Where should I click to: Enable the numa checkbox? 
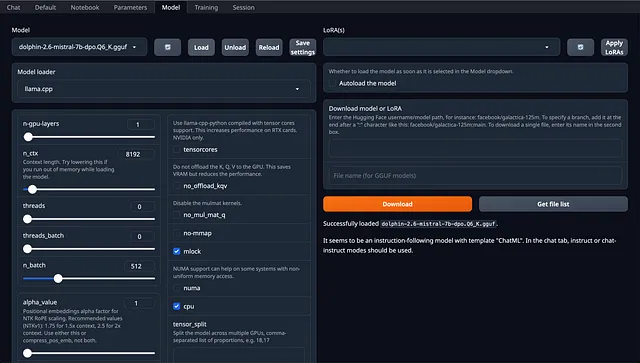point(177,288)
